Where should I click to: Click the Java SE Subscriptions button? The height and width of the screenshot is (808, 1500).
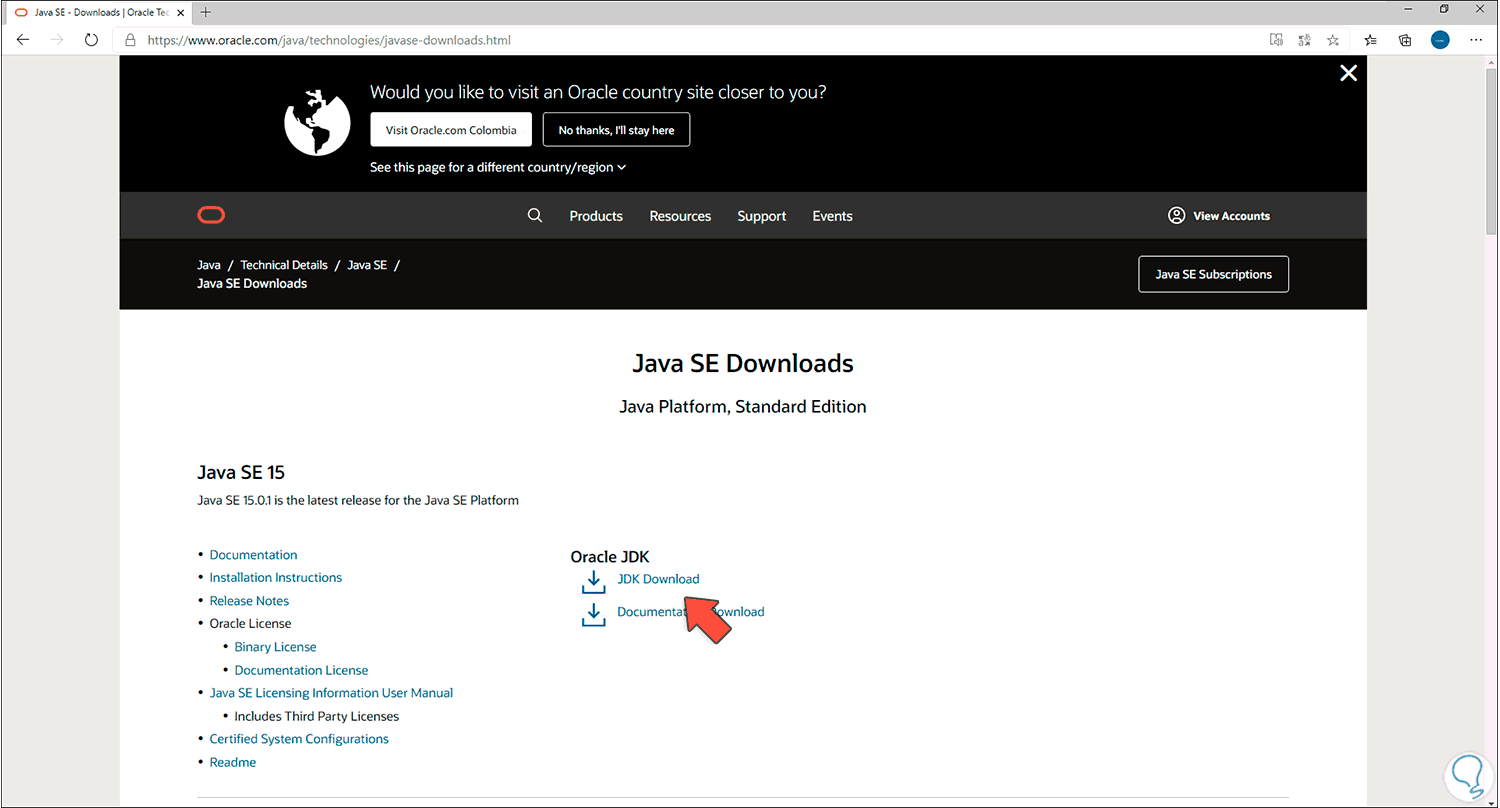pos(1213,274)
